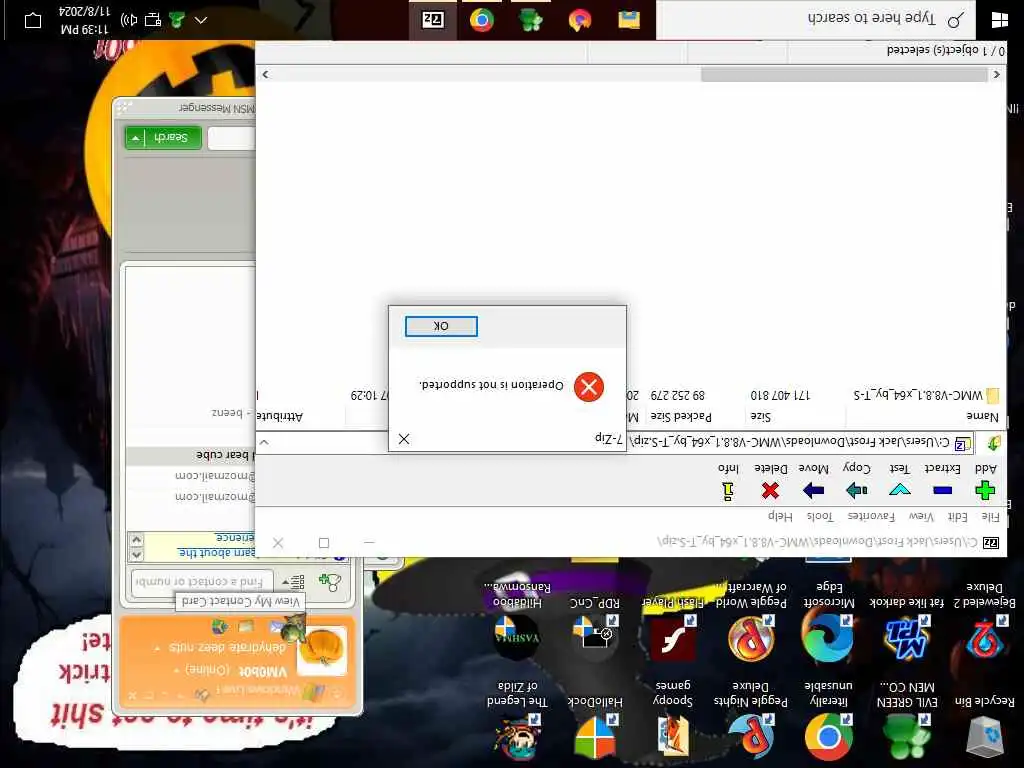Click the green plus Add icon in 7-Zip
Image resolution: width=1024 pixels, height=768 pixels.
pyautogui.click(x=985, y=490)
